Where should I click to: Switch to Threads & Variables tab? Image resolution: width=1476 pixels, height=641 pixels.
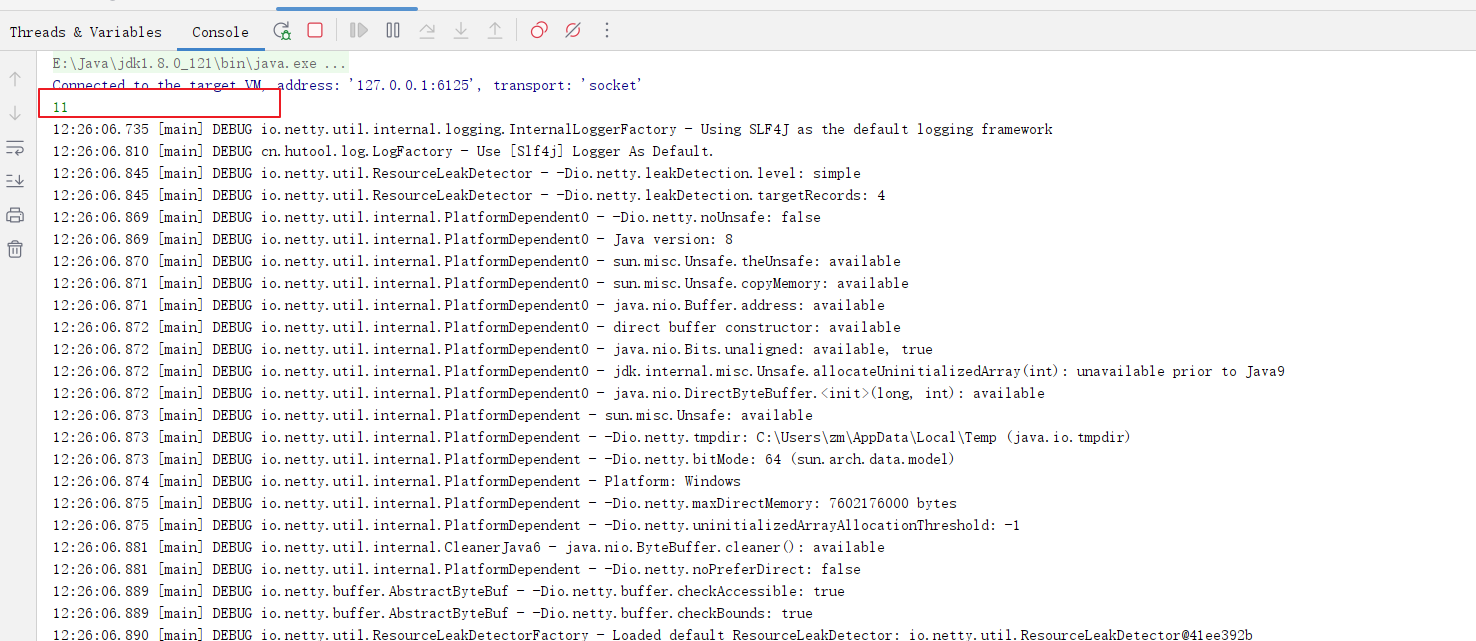point(85,32)
